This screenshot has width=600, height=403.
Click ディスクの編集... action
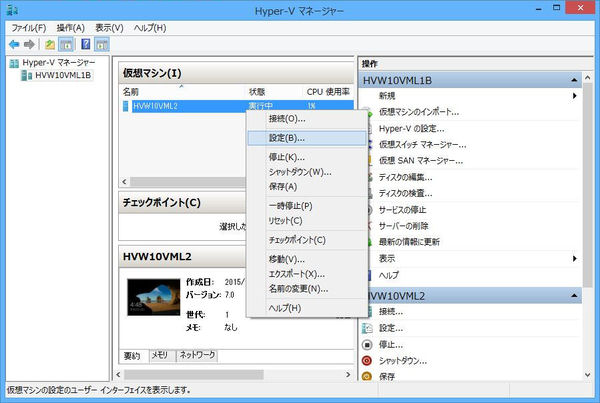pos(406,177)
